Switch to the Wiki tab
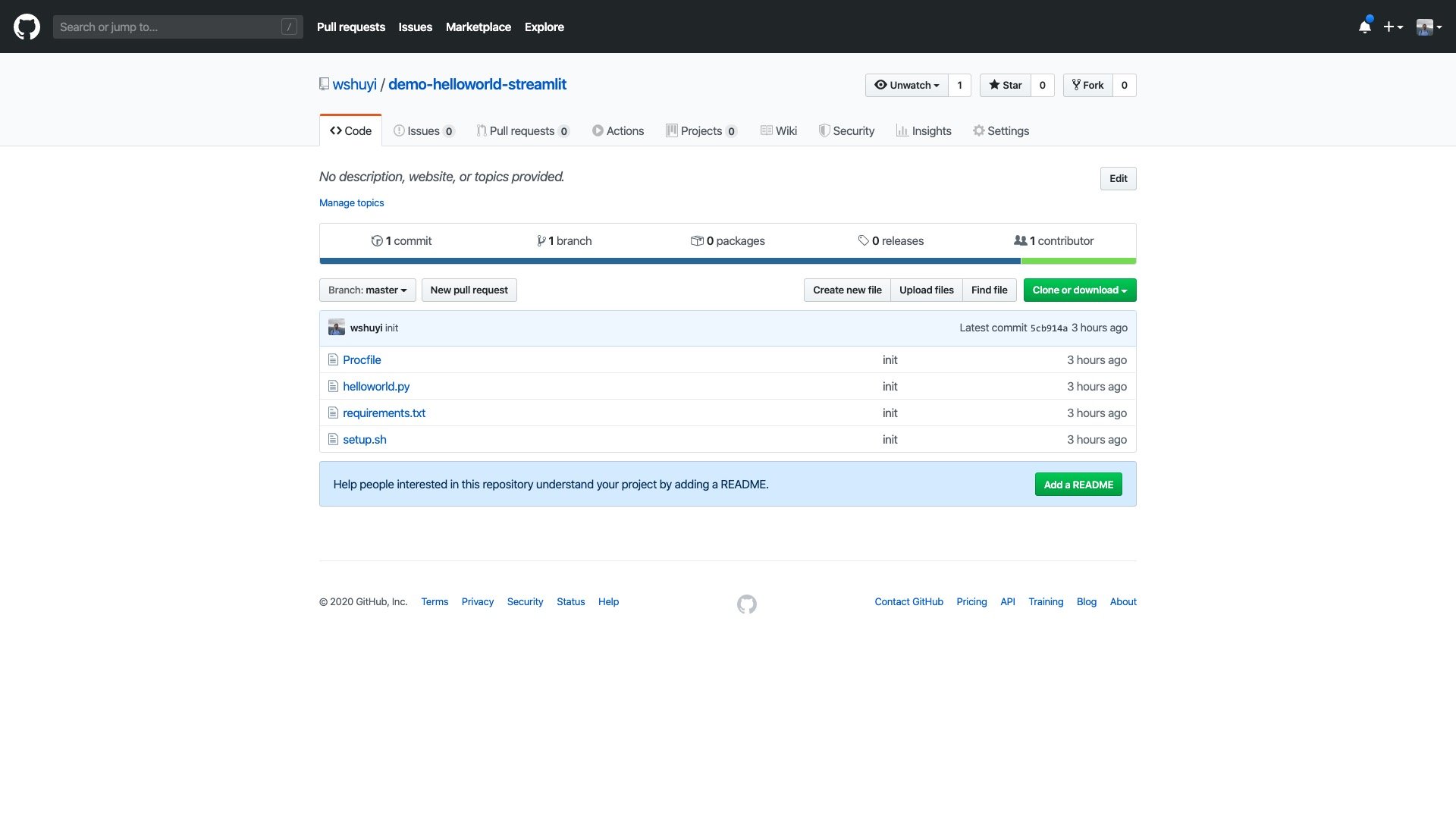The width and height of the screenshot is (1456, 819). coord(779,130)
